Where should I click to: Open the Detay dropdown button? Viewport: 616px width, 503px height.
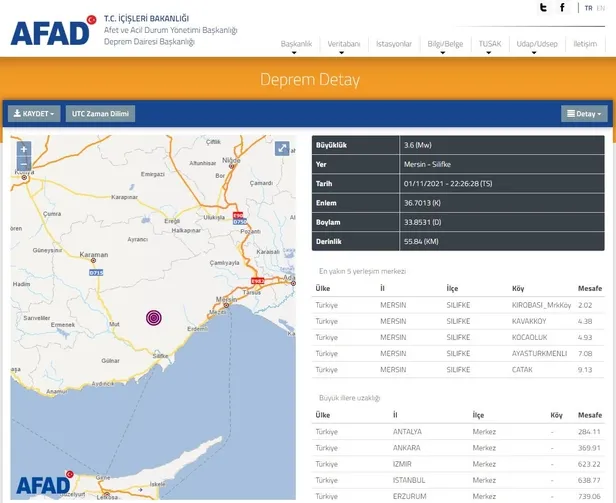click(584, 114)
